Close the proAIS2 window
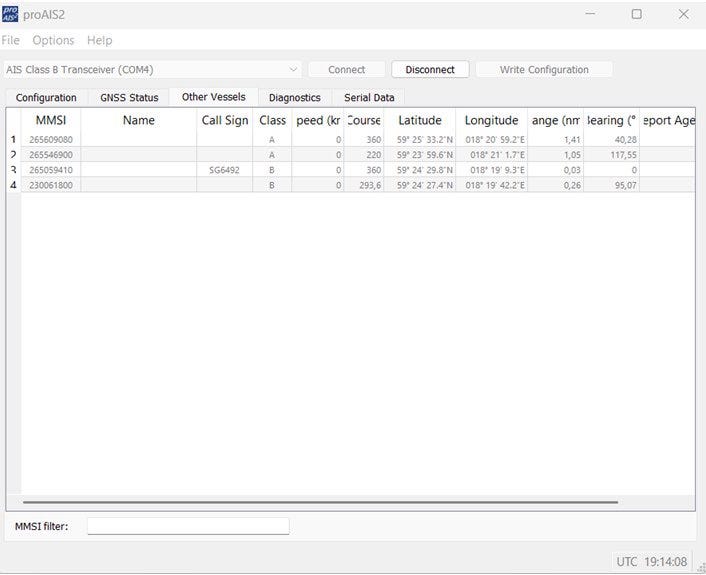This screenshot has width=706, height=575. (x=683, y=14)
